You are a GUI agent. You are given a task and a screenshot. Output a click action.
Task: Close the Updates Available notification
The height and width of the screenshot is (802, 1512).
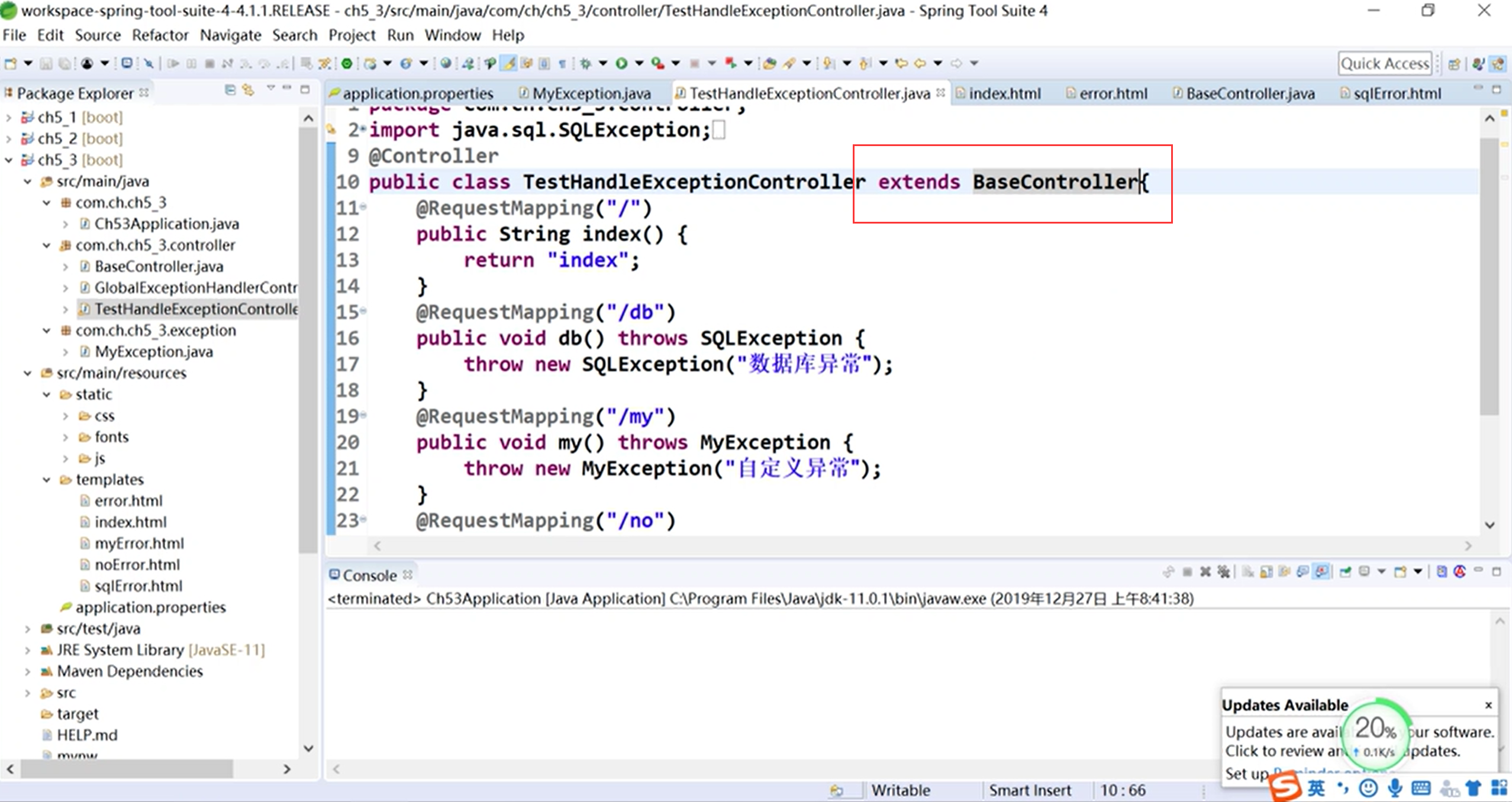click(x=1488, y=705)
